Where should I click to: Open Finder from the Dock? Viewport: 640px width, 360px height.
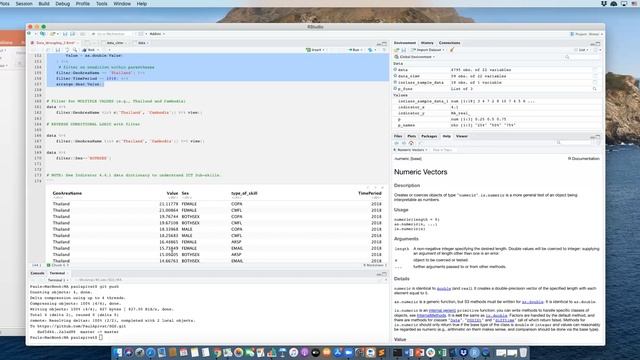[118, 353]
